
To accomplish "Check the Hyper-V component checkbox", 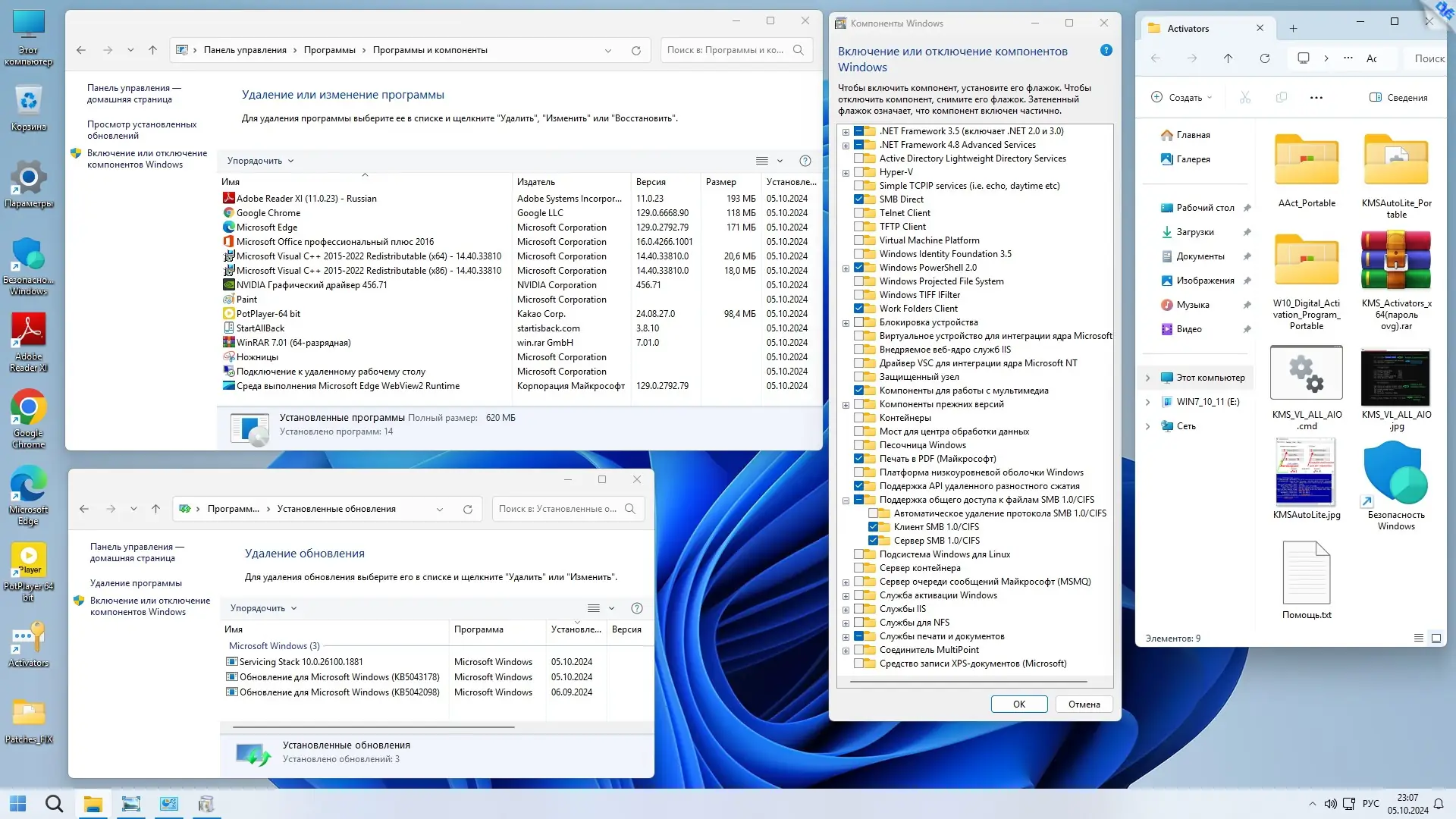I will point(859,172).
